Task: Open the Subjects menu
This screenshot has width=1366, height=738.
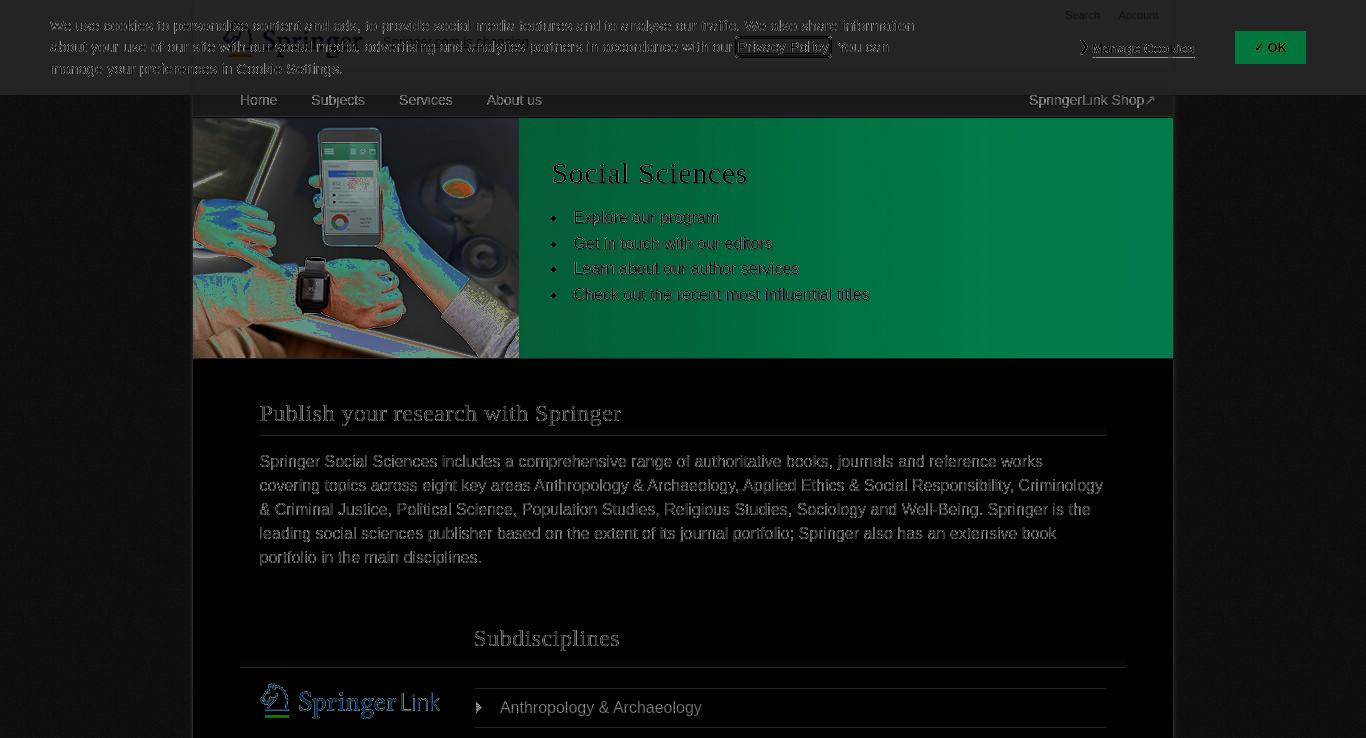Action: 338,100
